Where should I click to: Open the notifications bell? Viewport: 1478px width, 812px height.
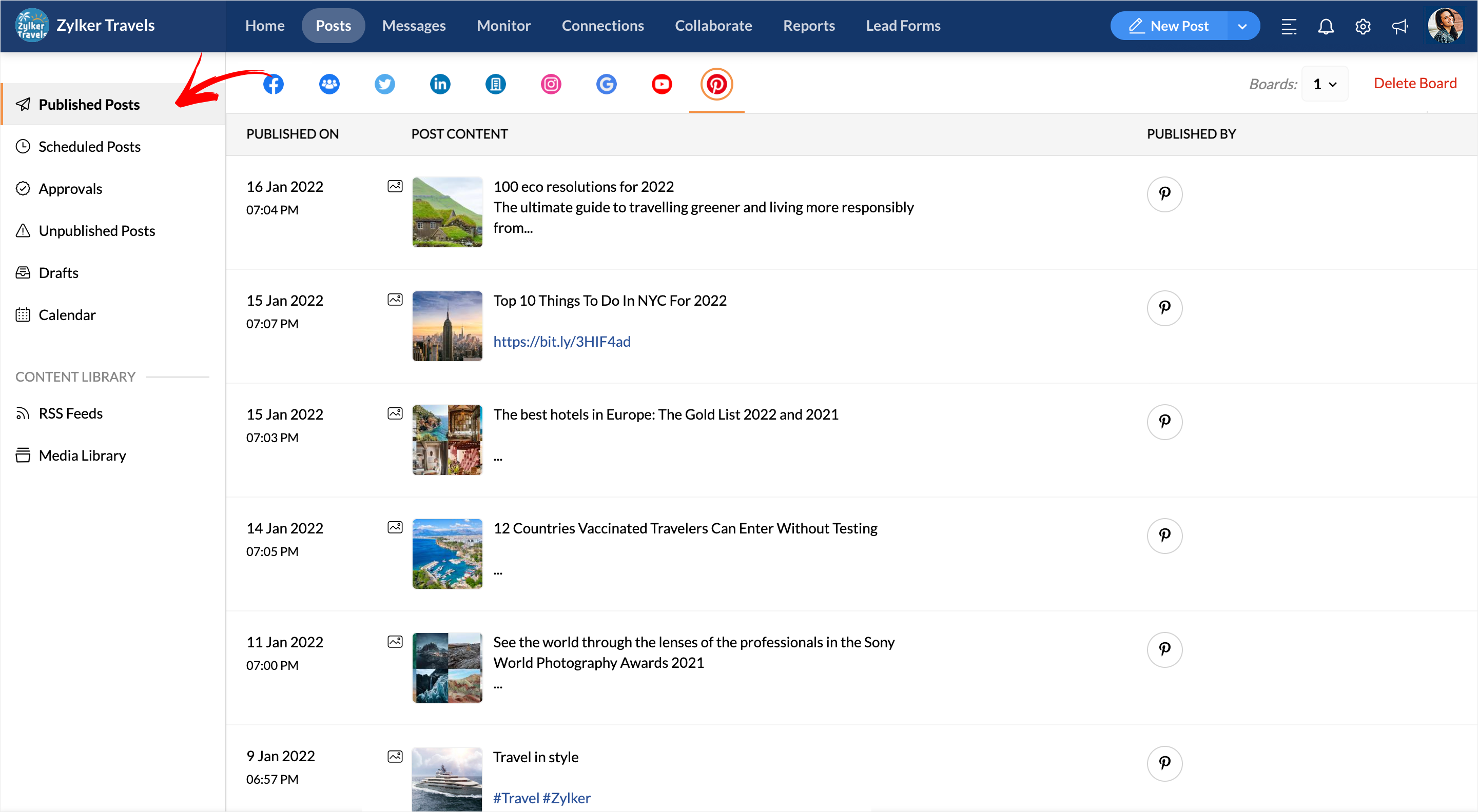[x=1326, y=26]
